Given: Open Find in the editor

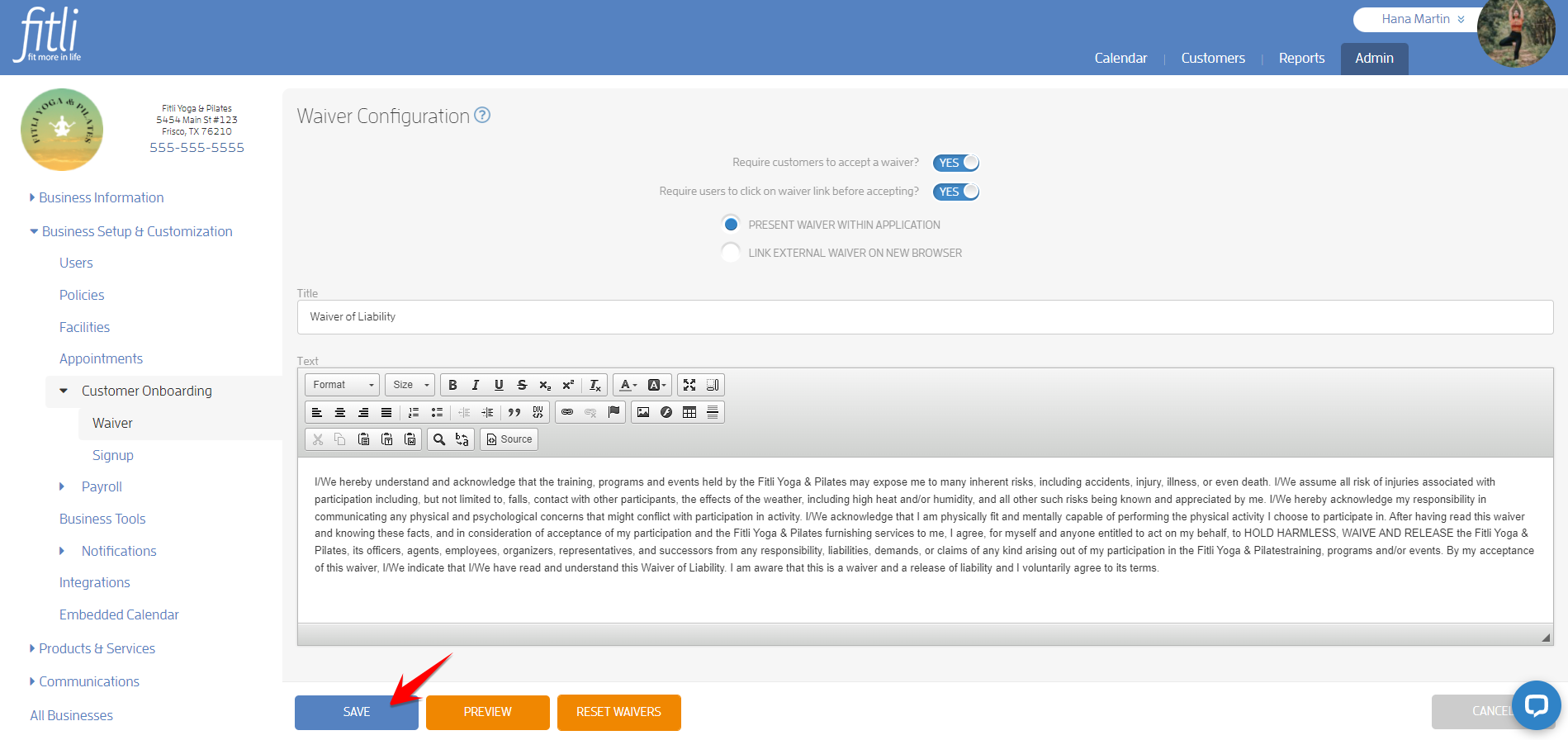Looking at the screenshot, I should coord(439,439).
